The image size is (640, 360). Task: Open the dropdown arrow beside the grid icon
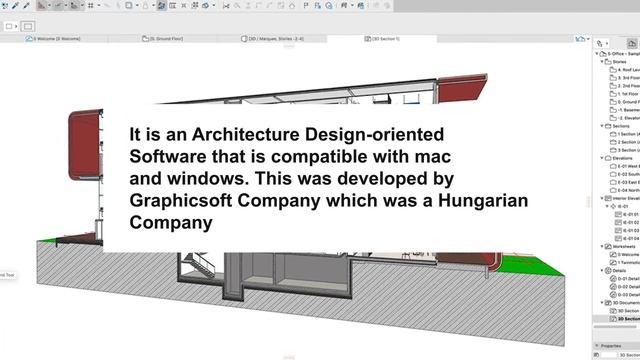(x=99, y=6)
